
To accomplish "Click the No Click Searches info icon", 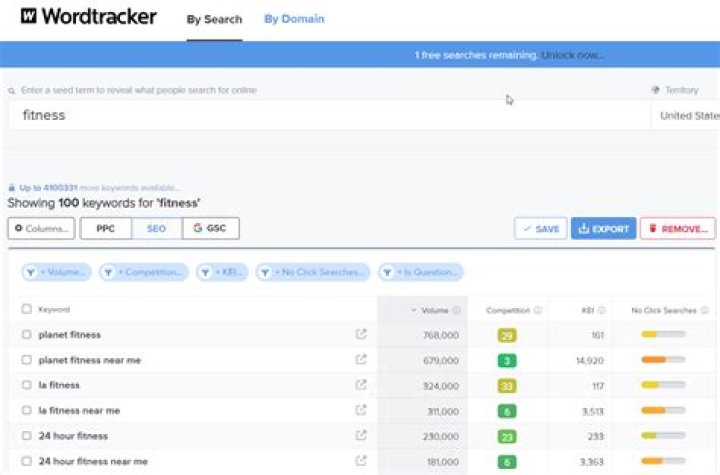I will (x=704, y=311).
